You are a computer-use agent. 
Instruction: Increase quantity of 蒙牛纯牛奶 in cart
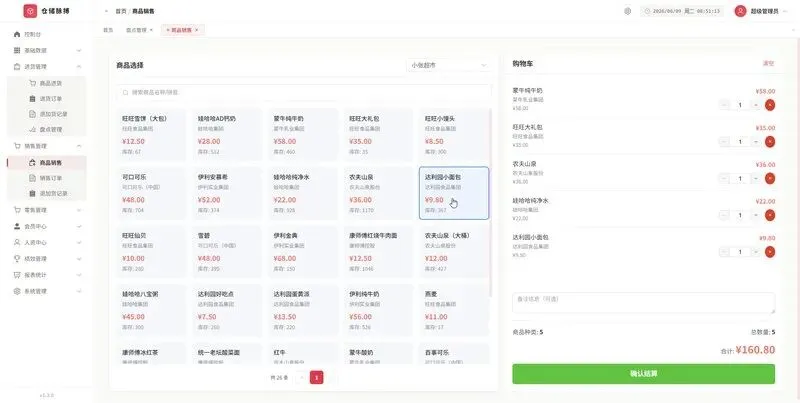[x=756, y=105]
